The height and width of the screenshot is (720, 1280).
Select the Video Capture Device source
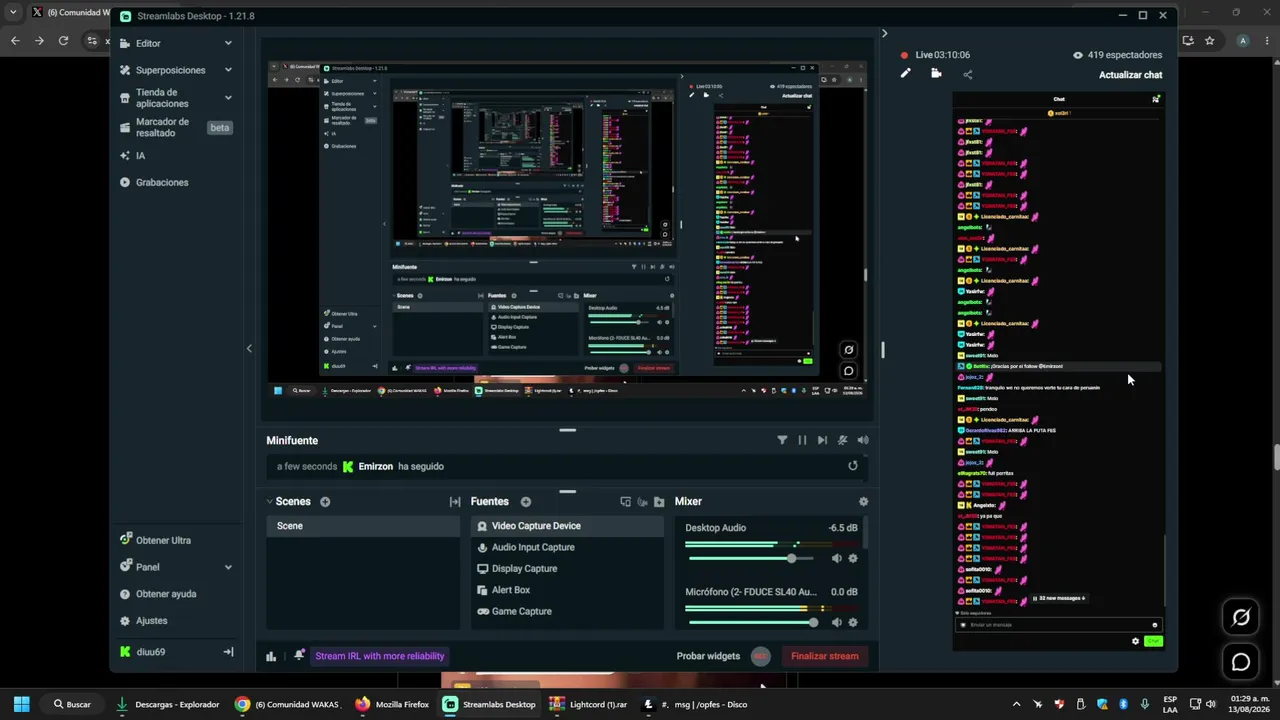(x=567, y=526)
